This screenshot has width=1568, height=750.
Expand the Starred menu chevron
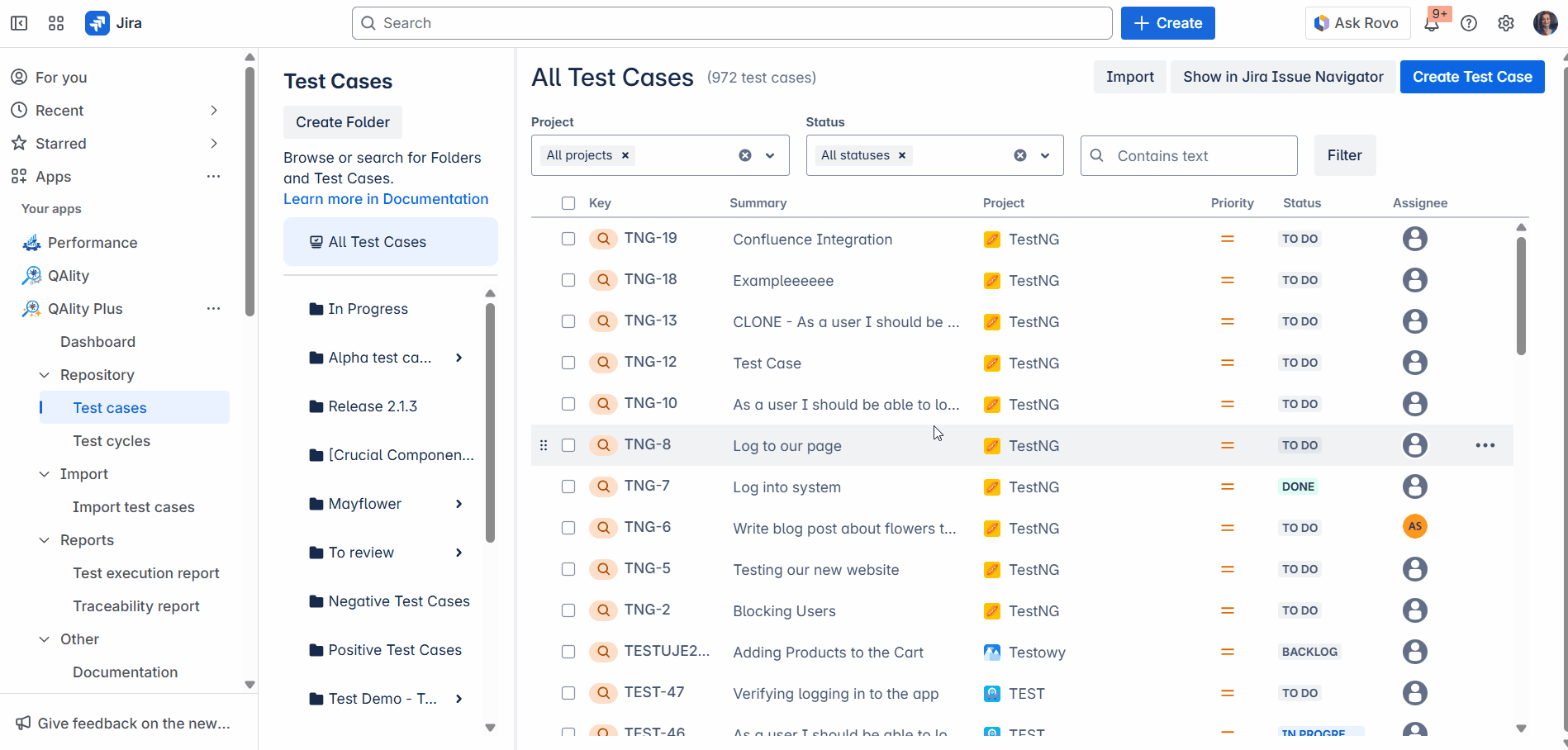click(214, 143)
